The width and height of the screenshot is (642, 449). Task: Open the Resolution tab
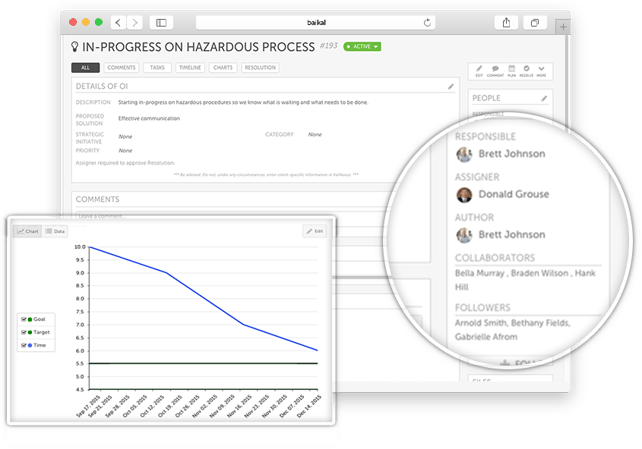click(260, 68)
